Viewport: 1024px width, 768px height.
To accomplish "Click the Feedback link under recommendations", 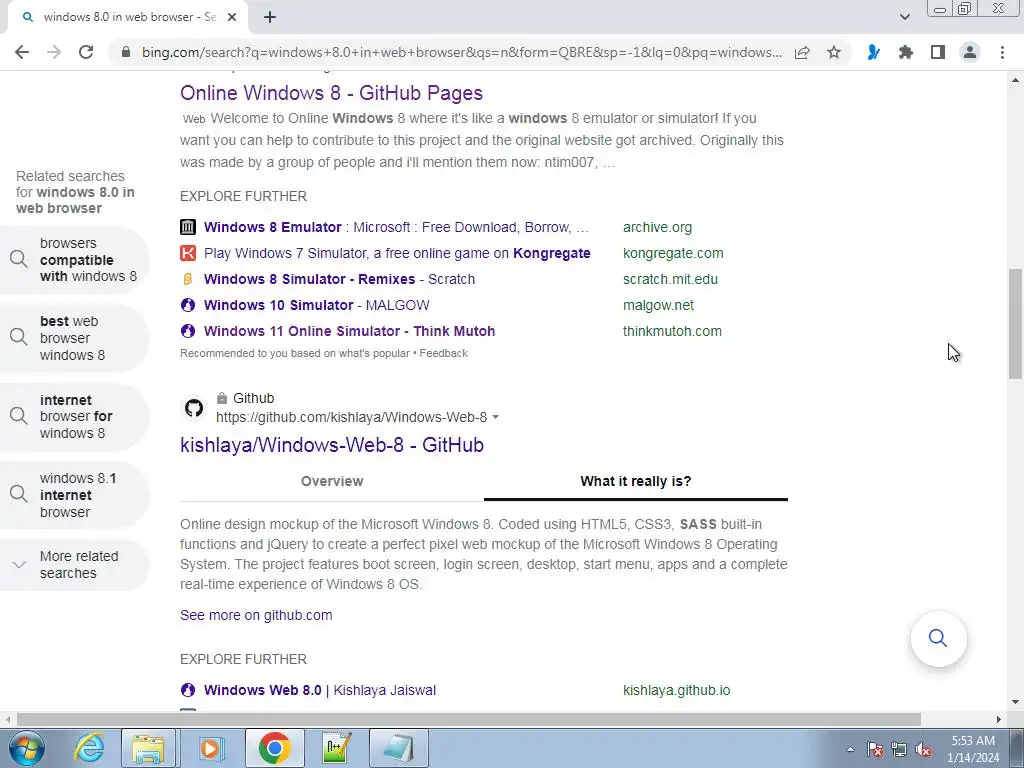I will coord(443,353).
